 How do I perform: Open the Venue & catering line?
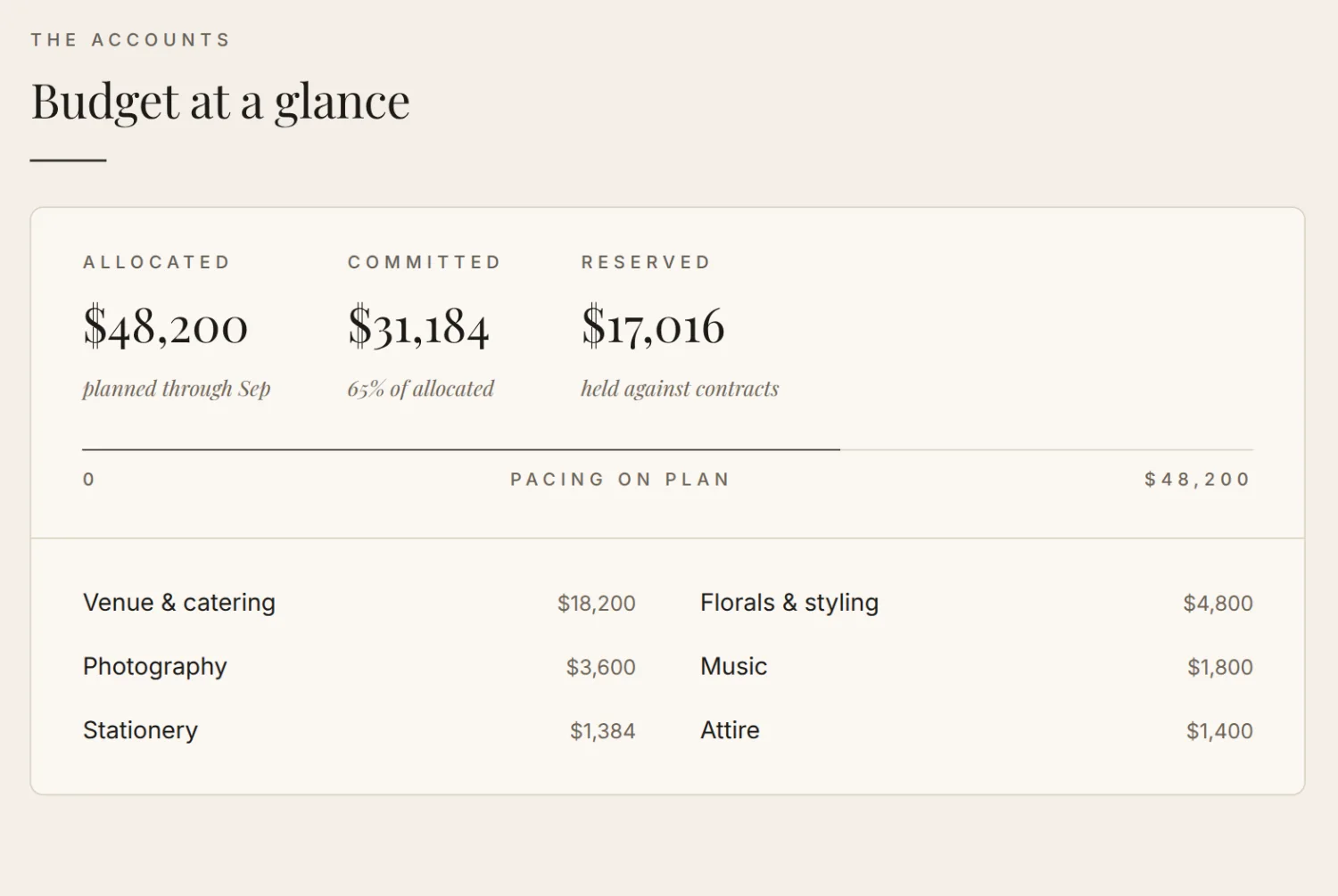click(x=359, y=603)
